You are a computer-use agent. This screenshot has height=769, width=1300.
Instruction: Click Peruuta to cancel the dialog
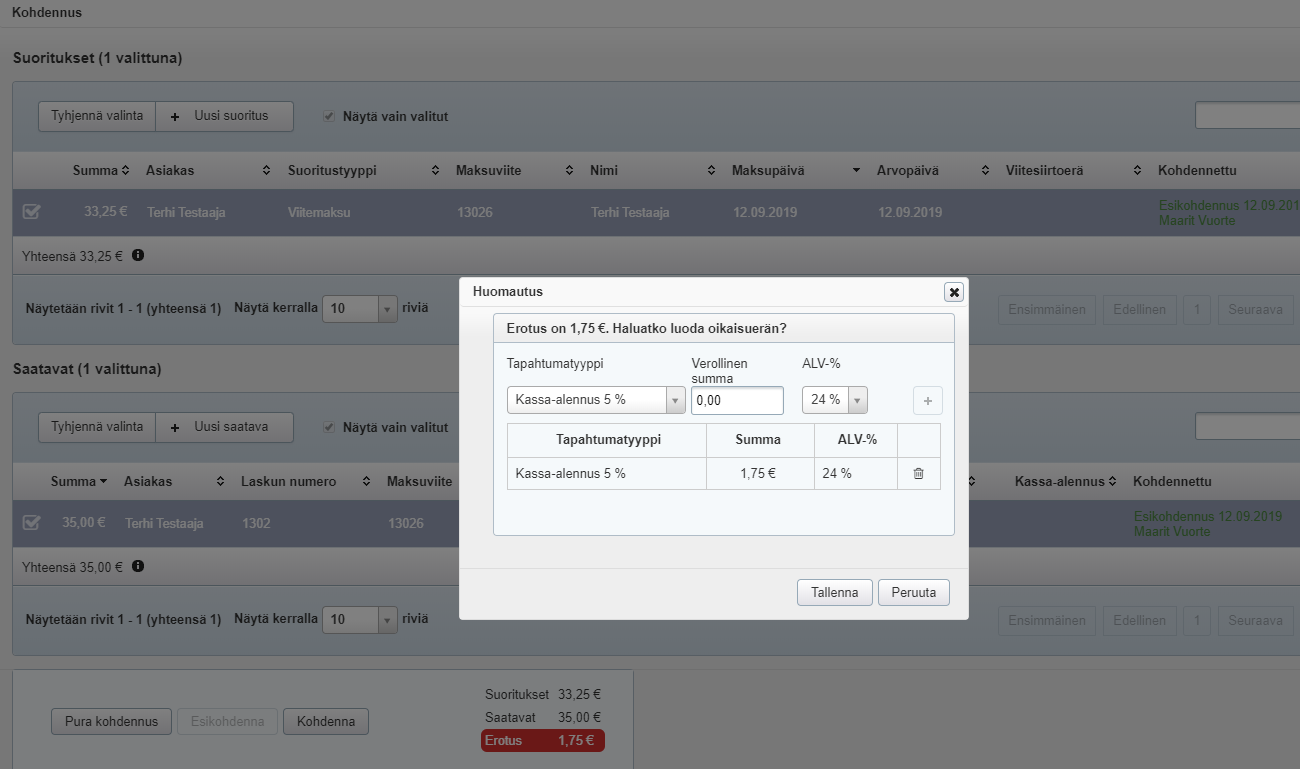pos(913,592)
